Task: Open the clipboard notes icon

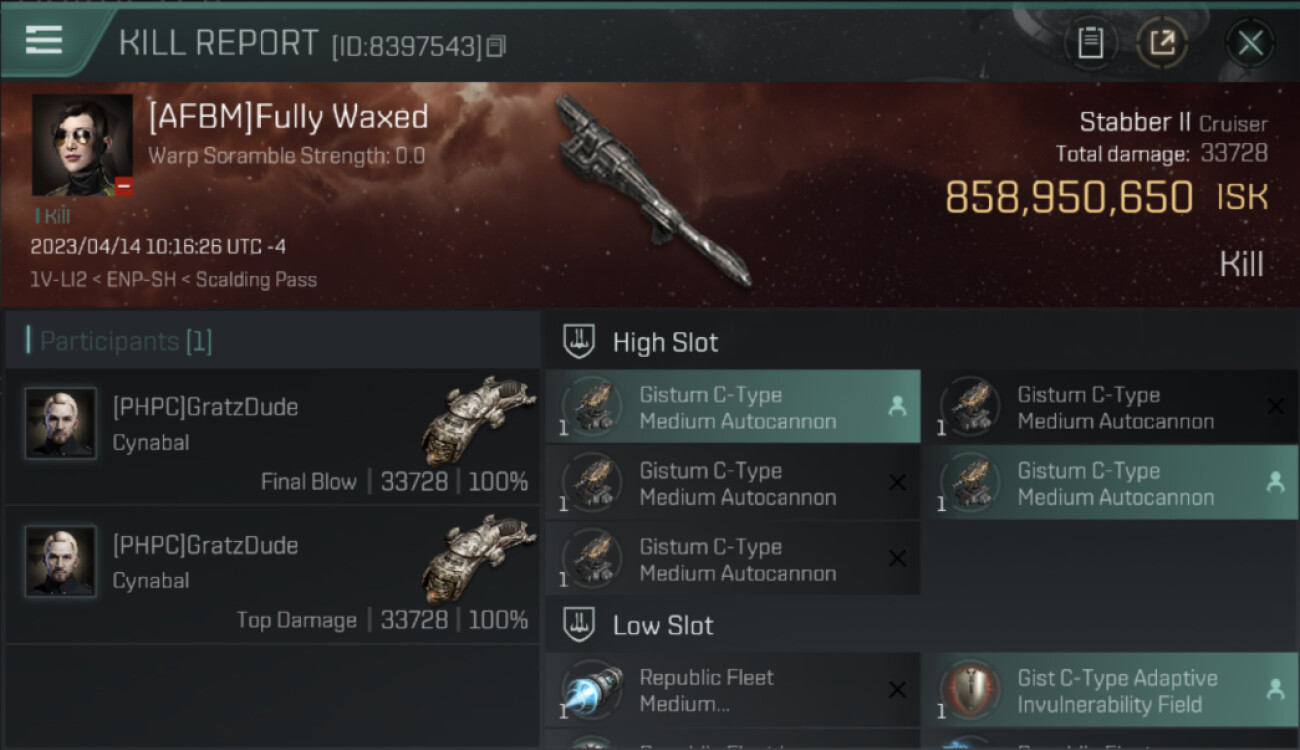Action: point(1091,43)
